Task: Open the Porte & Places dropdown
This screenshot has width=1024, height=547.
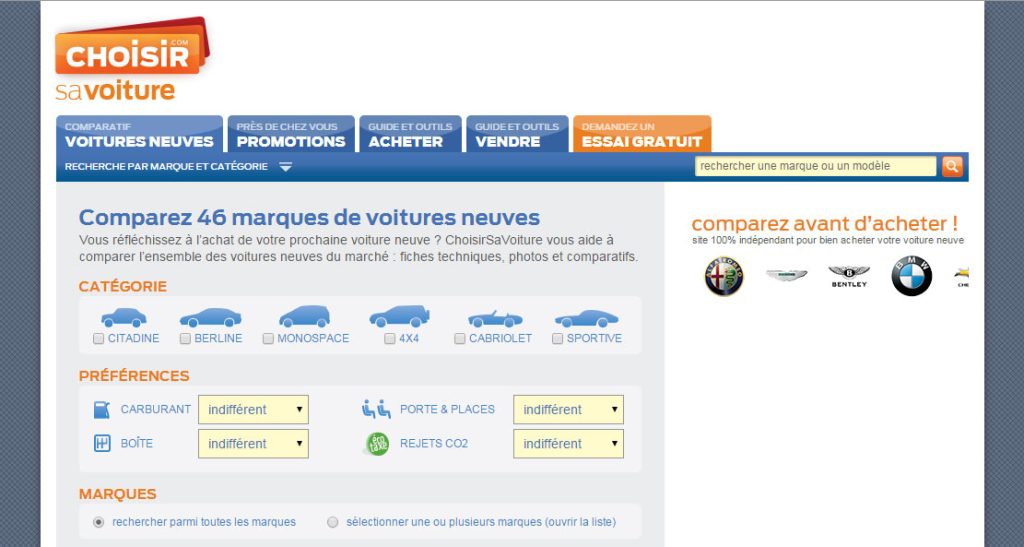Action: (568, 410)
